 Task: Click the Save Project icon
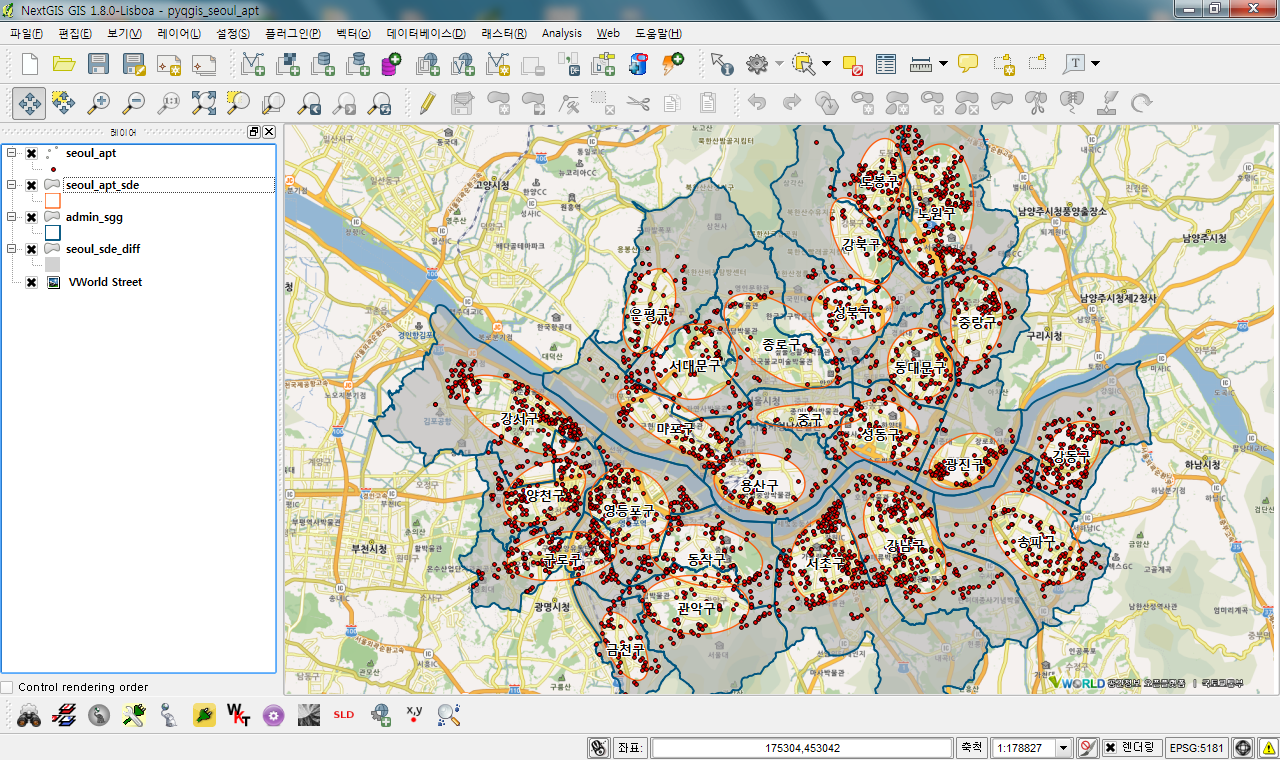coord(98,64)
